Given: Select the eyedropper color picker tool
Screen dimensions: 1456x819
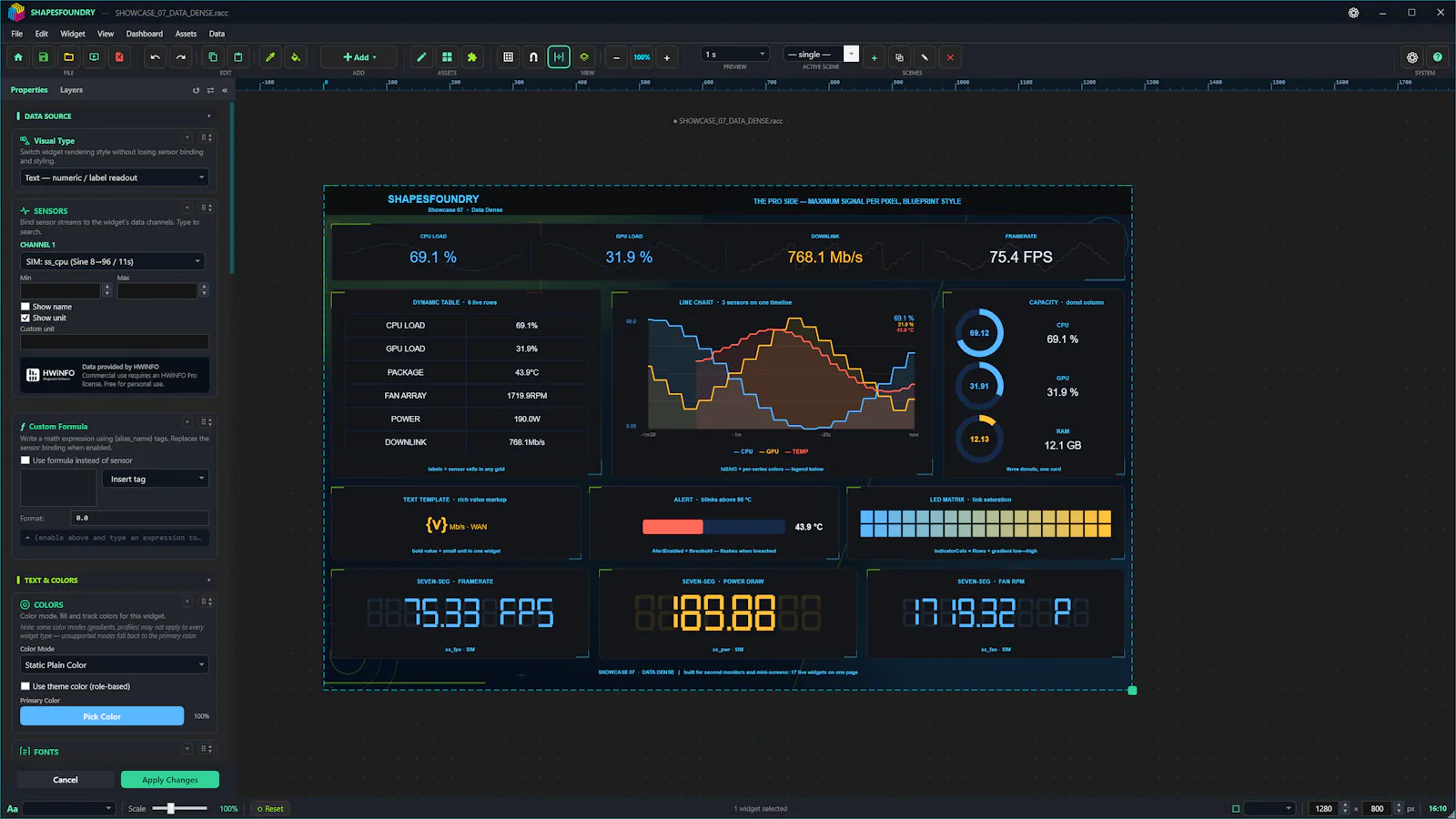Looking at the screenshot, I should [270, 57].
